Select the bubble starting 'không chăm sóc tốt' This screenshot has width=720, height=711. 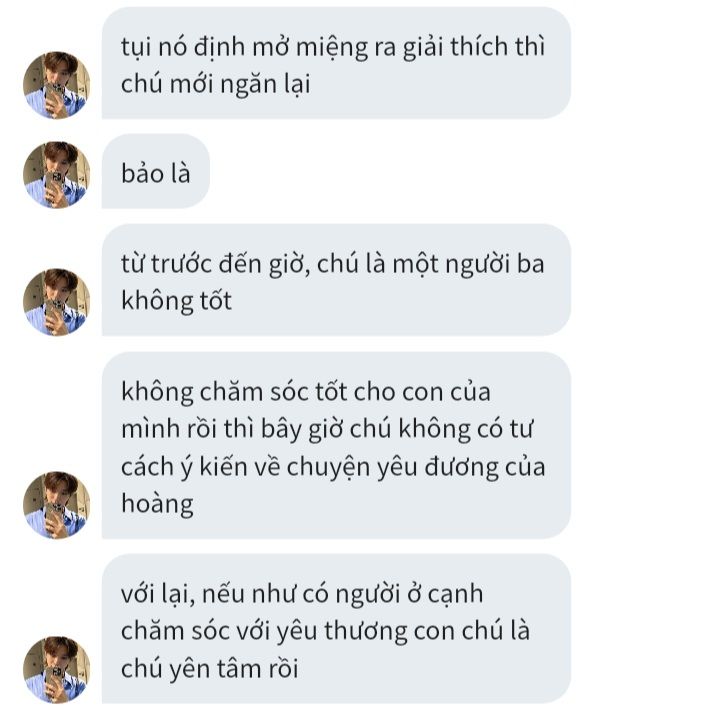[x=336, y=445]
